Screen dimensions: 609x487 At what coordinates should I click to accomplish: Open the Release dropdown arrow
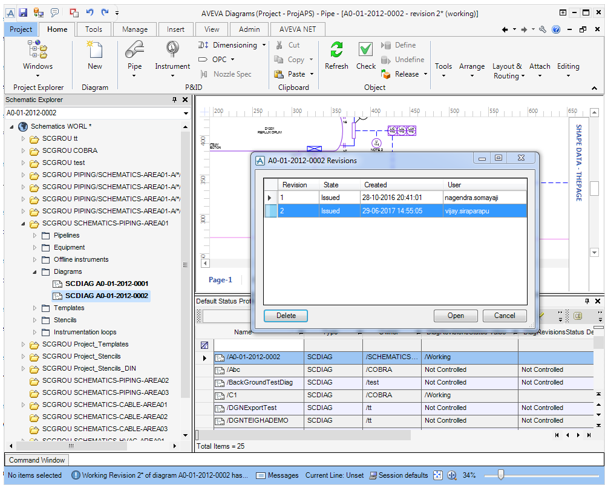point(425,74)
